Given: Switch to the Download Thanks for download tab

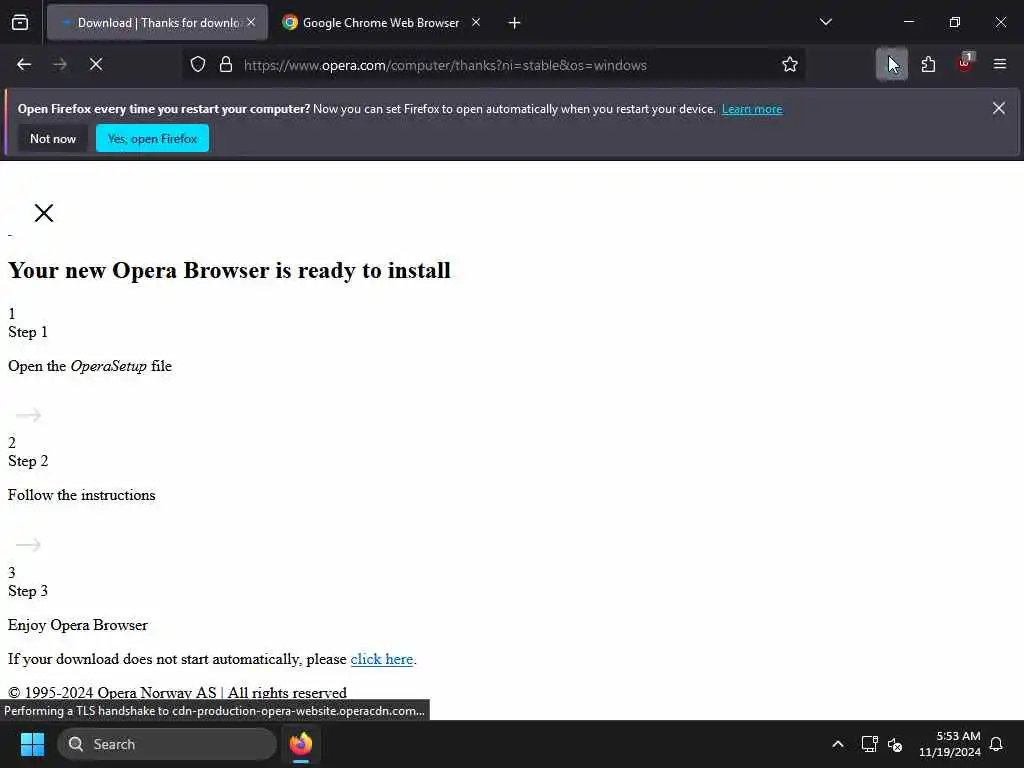Looking at the screenshot, I should coord(157,23).
